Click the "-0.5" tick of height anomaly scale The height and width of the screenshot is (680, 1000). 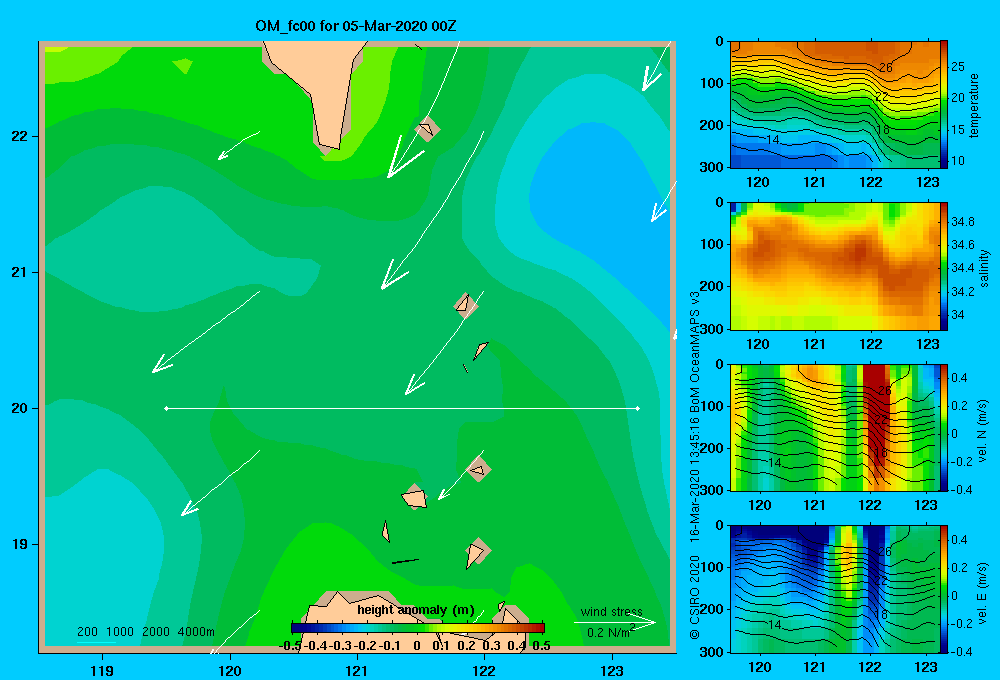(291, 646)
